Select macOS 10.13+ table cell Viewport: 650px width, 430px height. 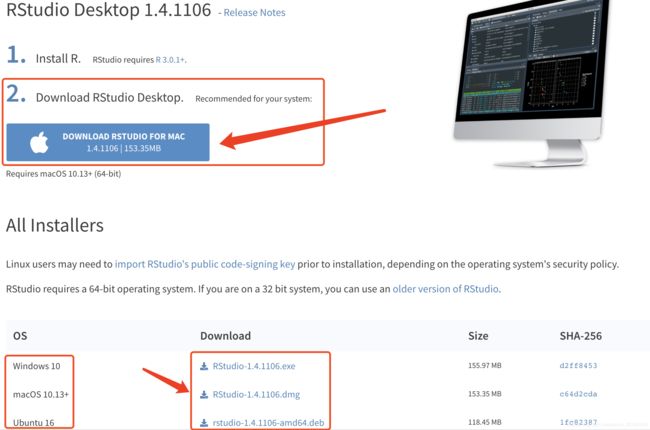[x=41, y=394]
